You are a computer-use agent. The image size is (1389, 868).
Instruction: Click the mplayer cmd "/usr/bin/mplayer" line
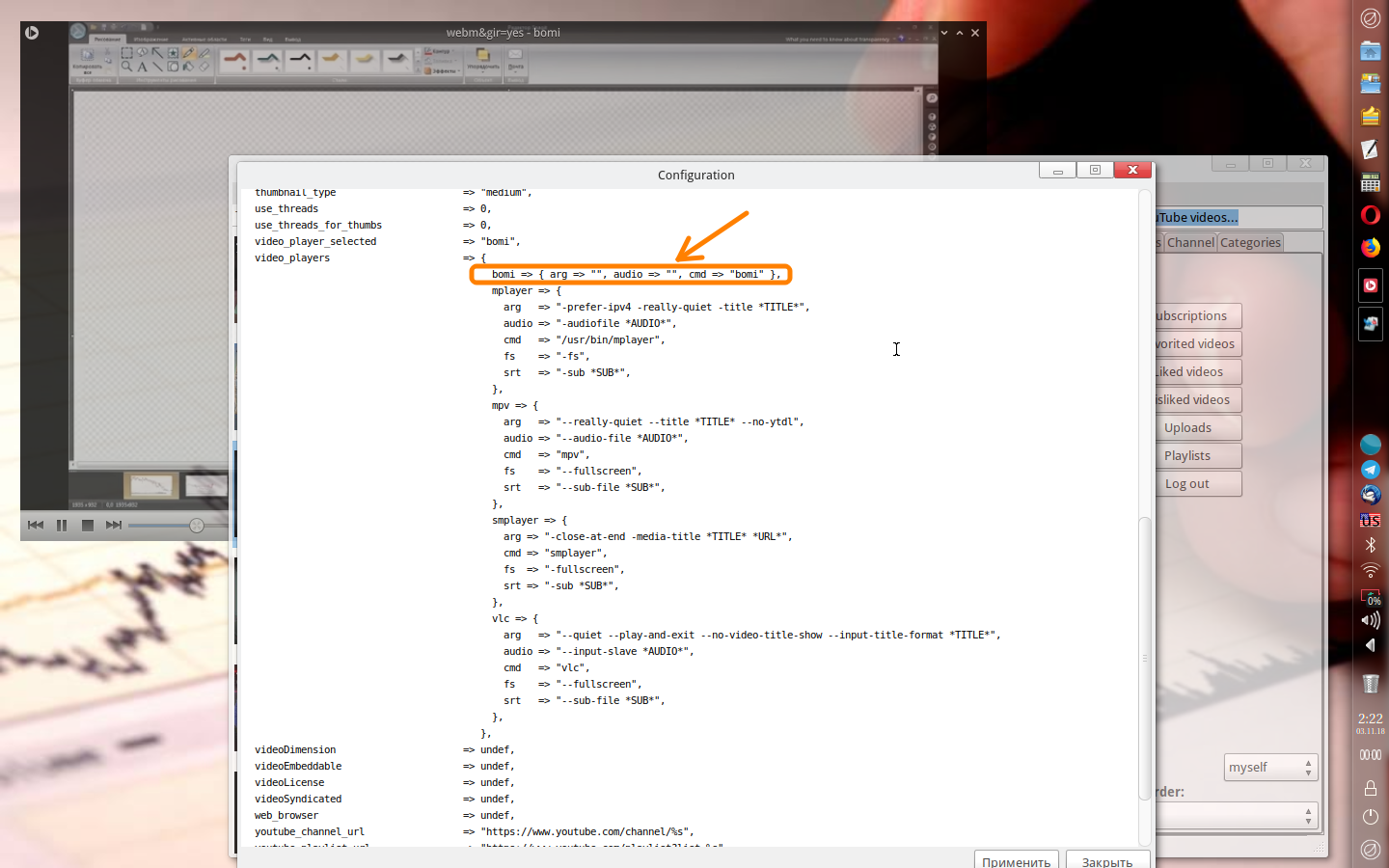(x=584, y=340)
